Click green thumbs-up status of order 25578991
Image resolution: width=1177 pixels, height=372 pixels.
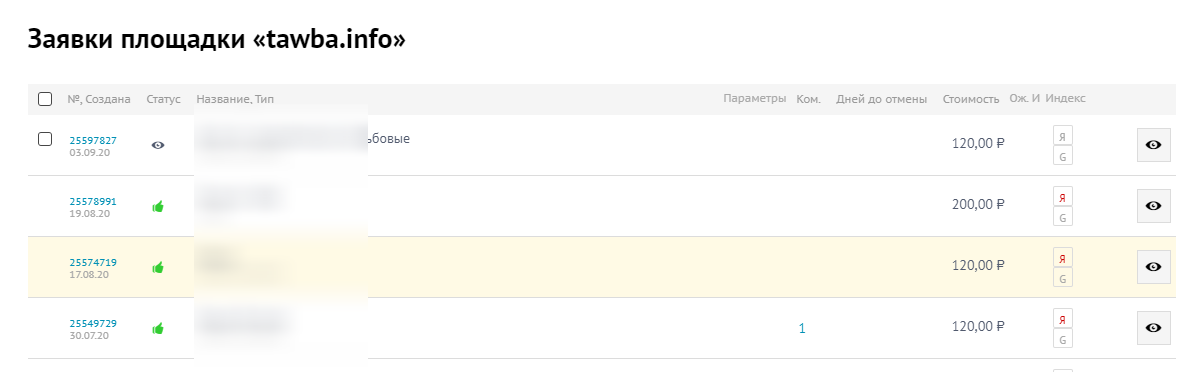coord(158,206)
